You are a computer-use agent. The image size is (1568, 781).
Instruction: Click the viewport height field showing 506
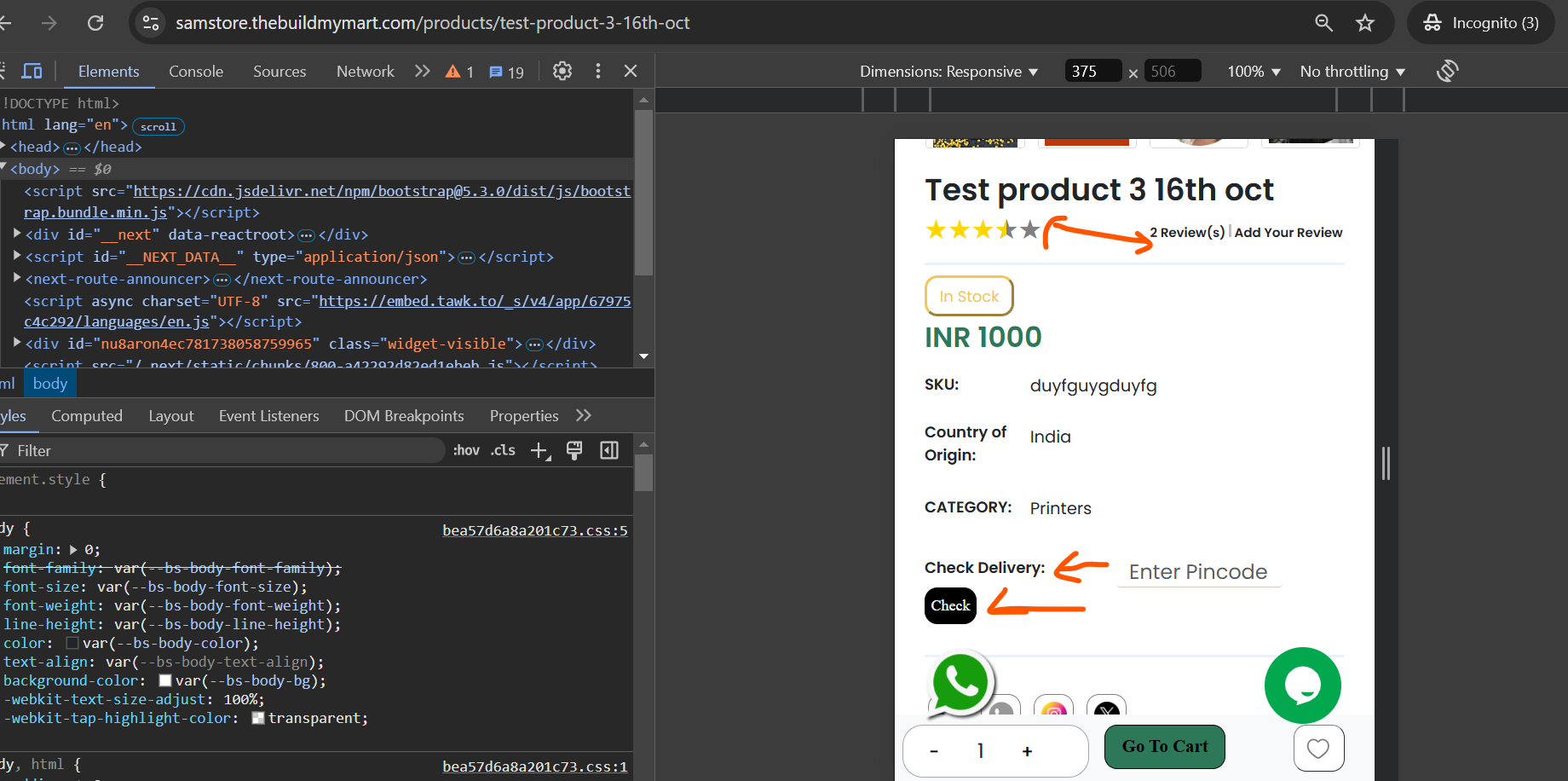click(x=1173, y=71)
